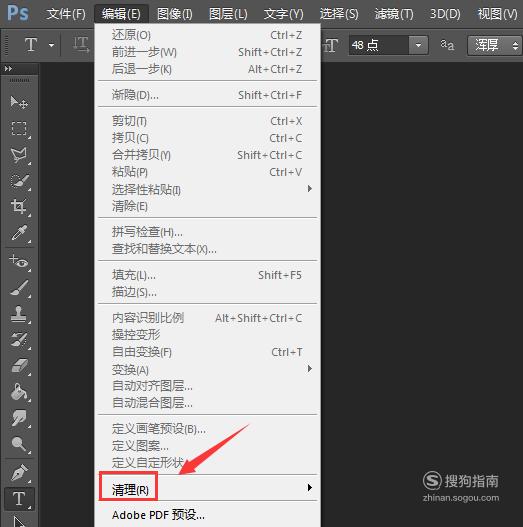Image resolution: width=523 pixels, height=527 pixels.
Task: Select the Path Selection tool
Action: pos(19,521)
